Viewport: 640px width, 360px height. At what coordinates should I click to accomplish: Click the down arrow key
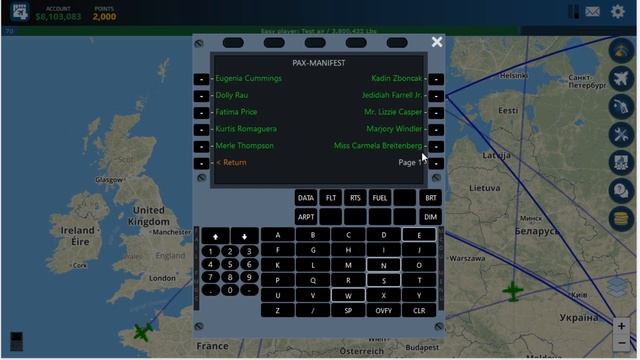click(244, 236)
